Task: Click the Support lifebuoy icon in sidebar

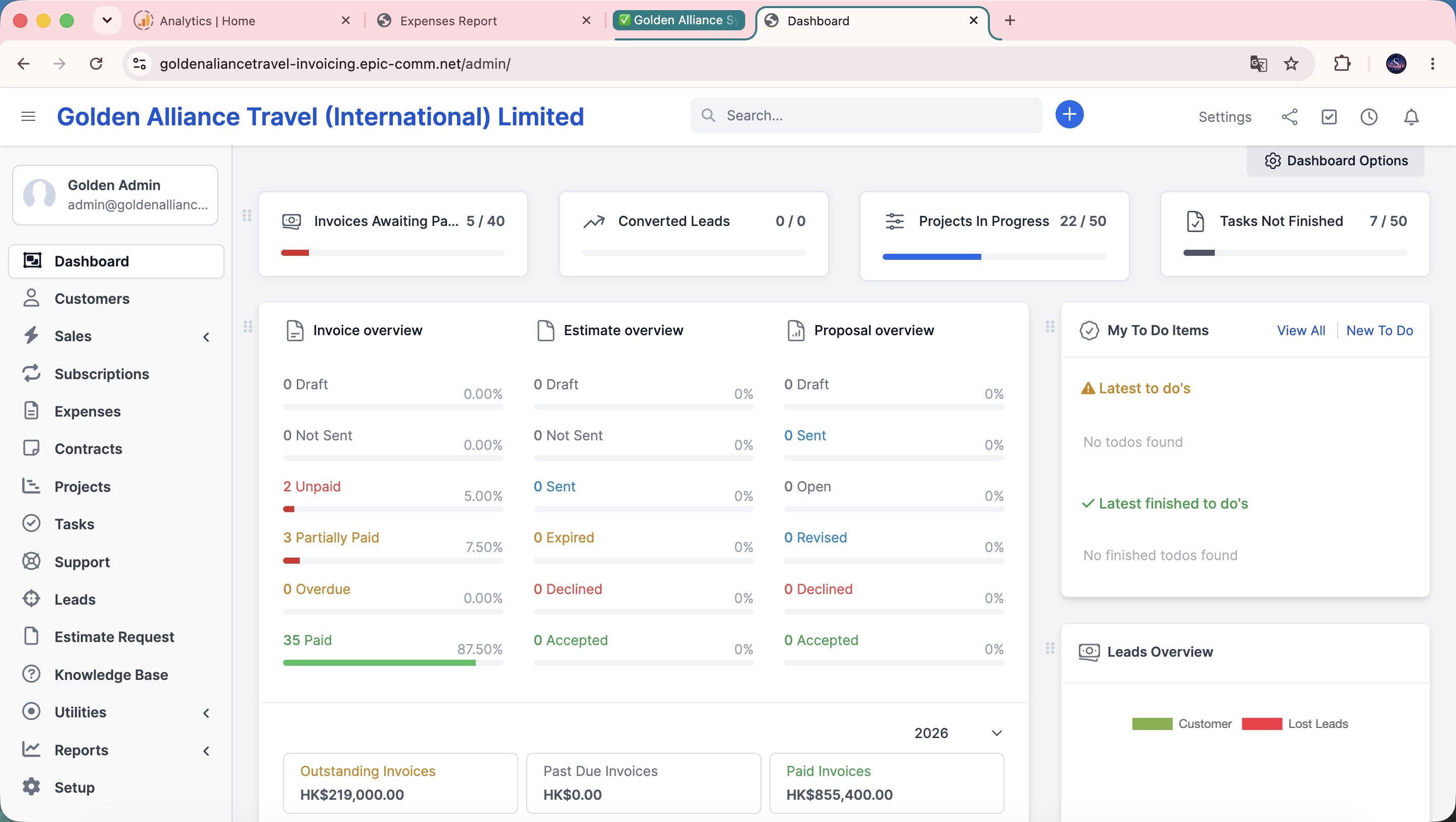Action: pos(31,561)
